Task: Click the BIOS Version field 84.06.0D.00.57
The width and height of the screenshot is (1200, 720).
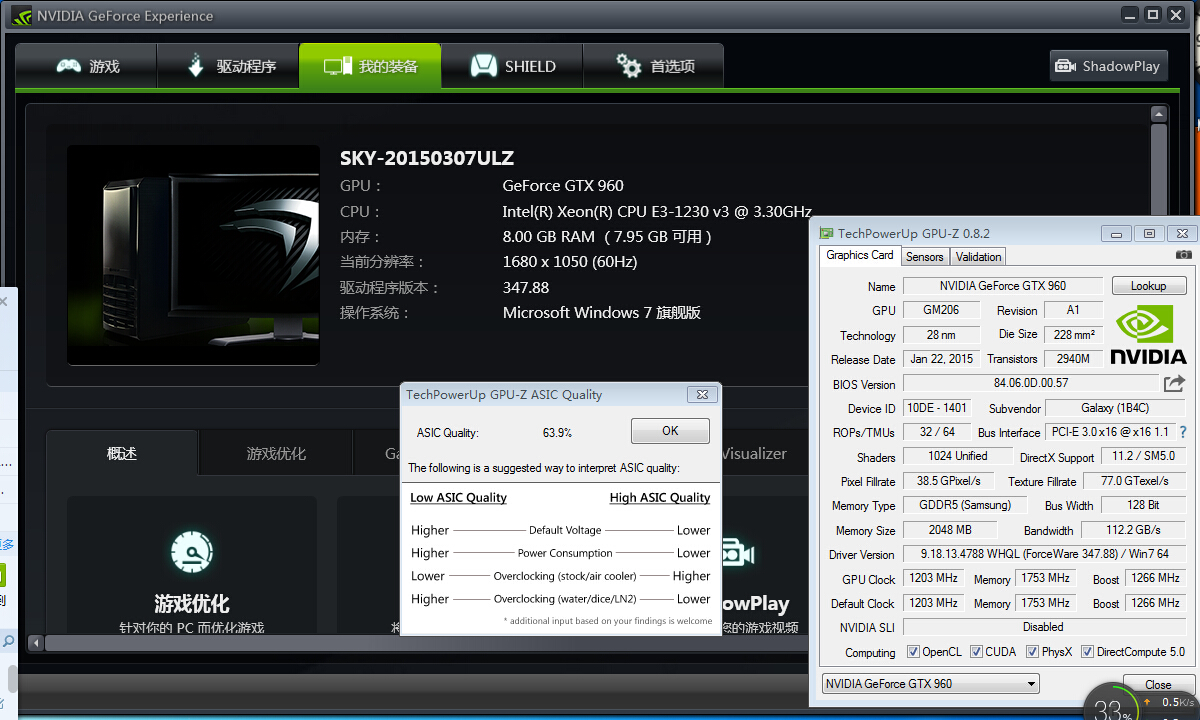Action: pyautogui.click(x=1031, y=383)
